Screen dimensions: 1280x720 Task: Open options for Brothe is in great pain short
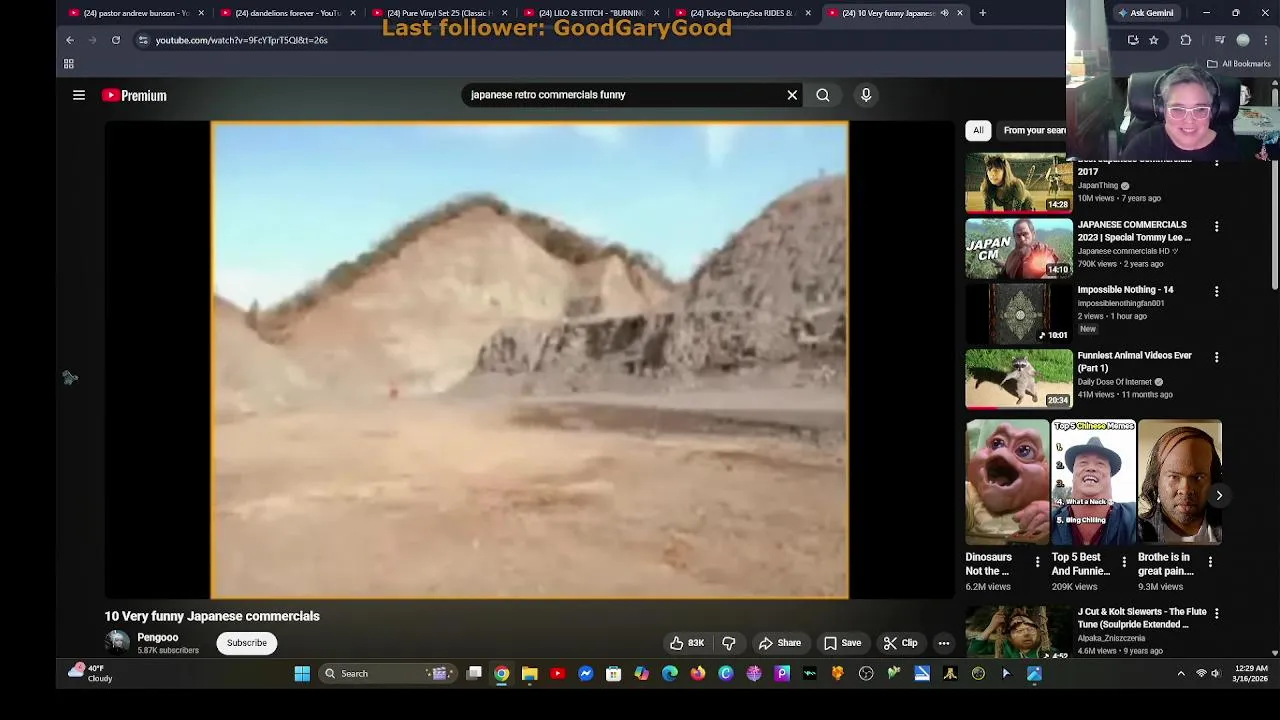pyautogui.click(x=1210, y=562)
